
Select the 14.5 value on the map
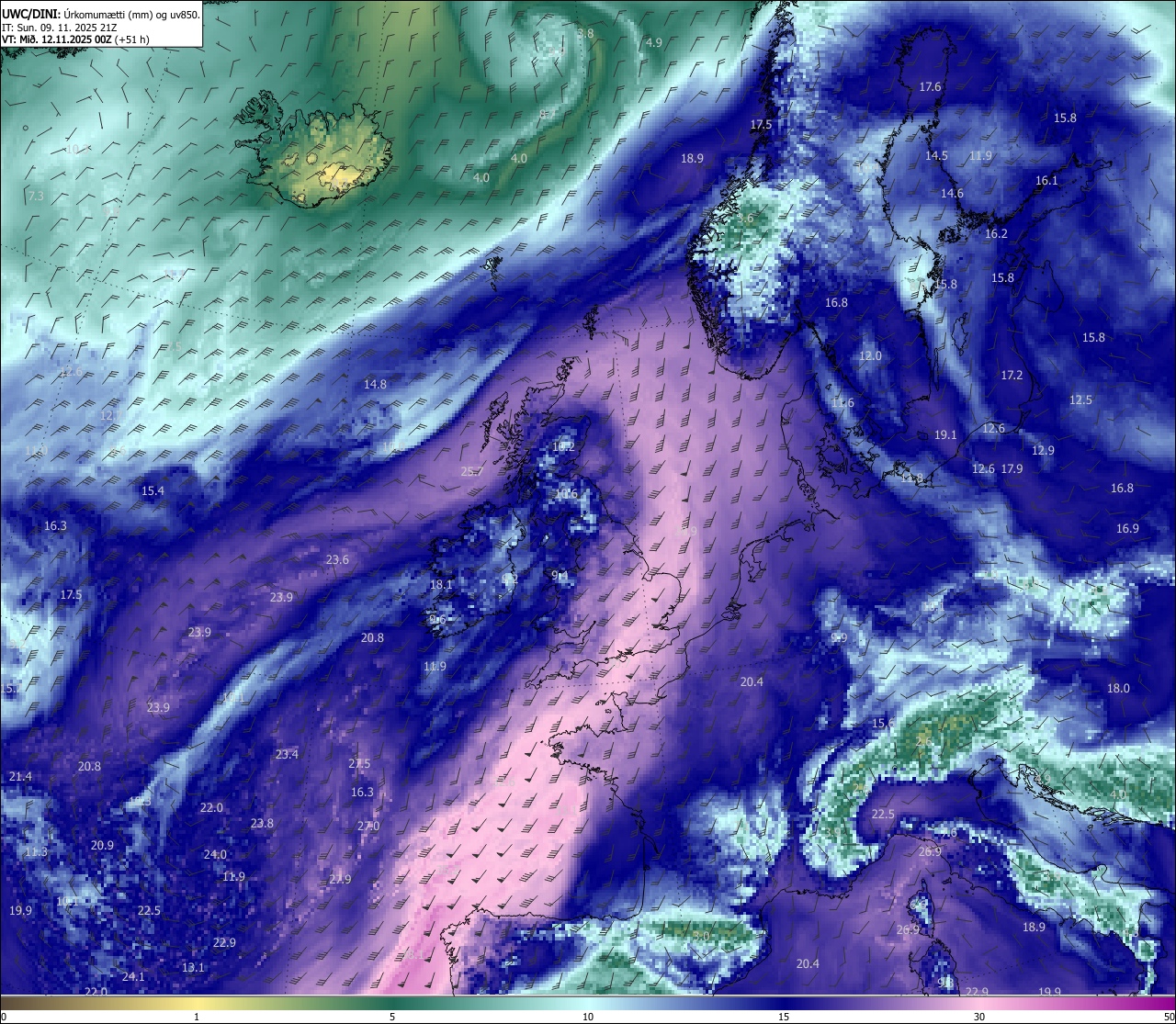pyautogui.click(x=936, y=156)
